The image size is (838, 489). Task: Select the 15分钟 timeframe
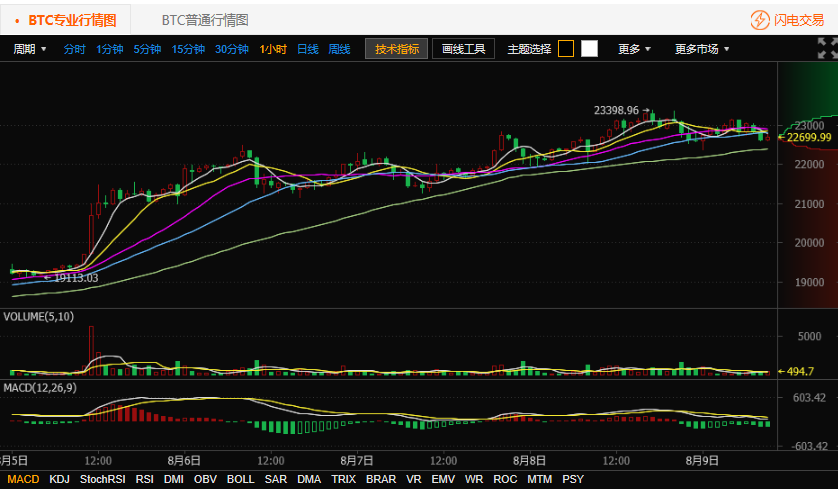(x=188, y=49)
